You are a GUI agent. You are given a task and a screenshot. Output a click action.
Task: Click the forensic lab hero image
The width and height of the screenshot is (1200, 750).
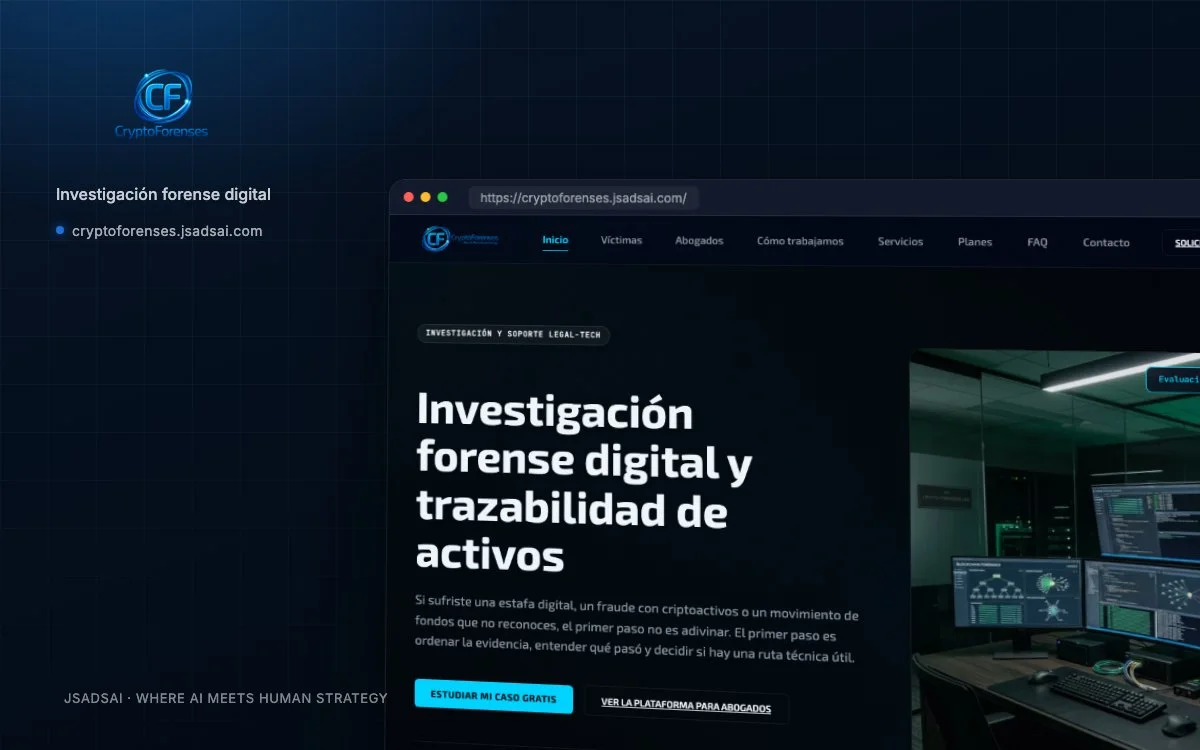coord(1055,549)
